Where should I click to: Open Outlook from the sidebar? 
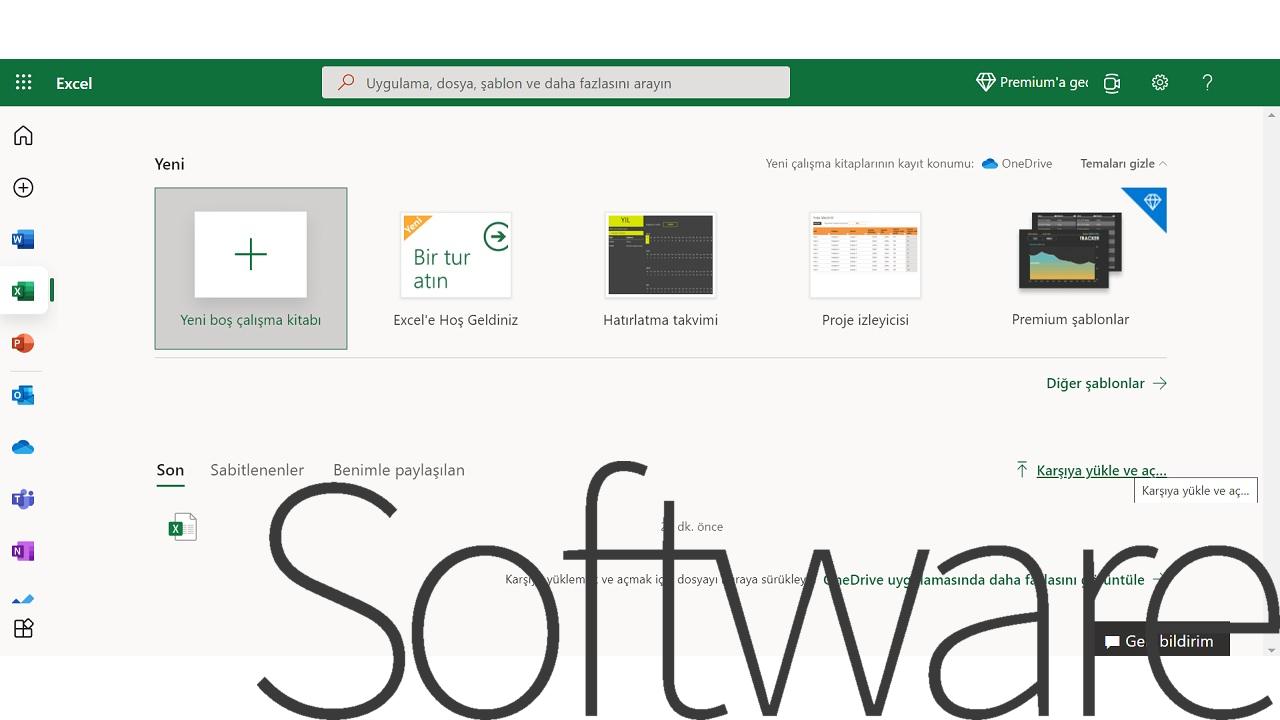coord(23,396)
